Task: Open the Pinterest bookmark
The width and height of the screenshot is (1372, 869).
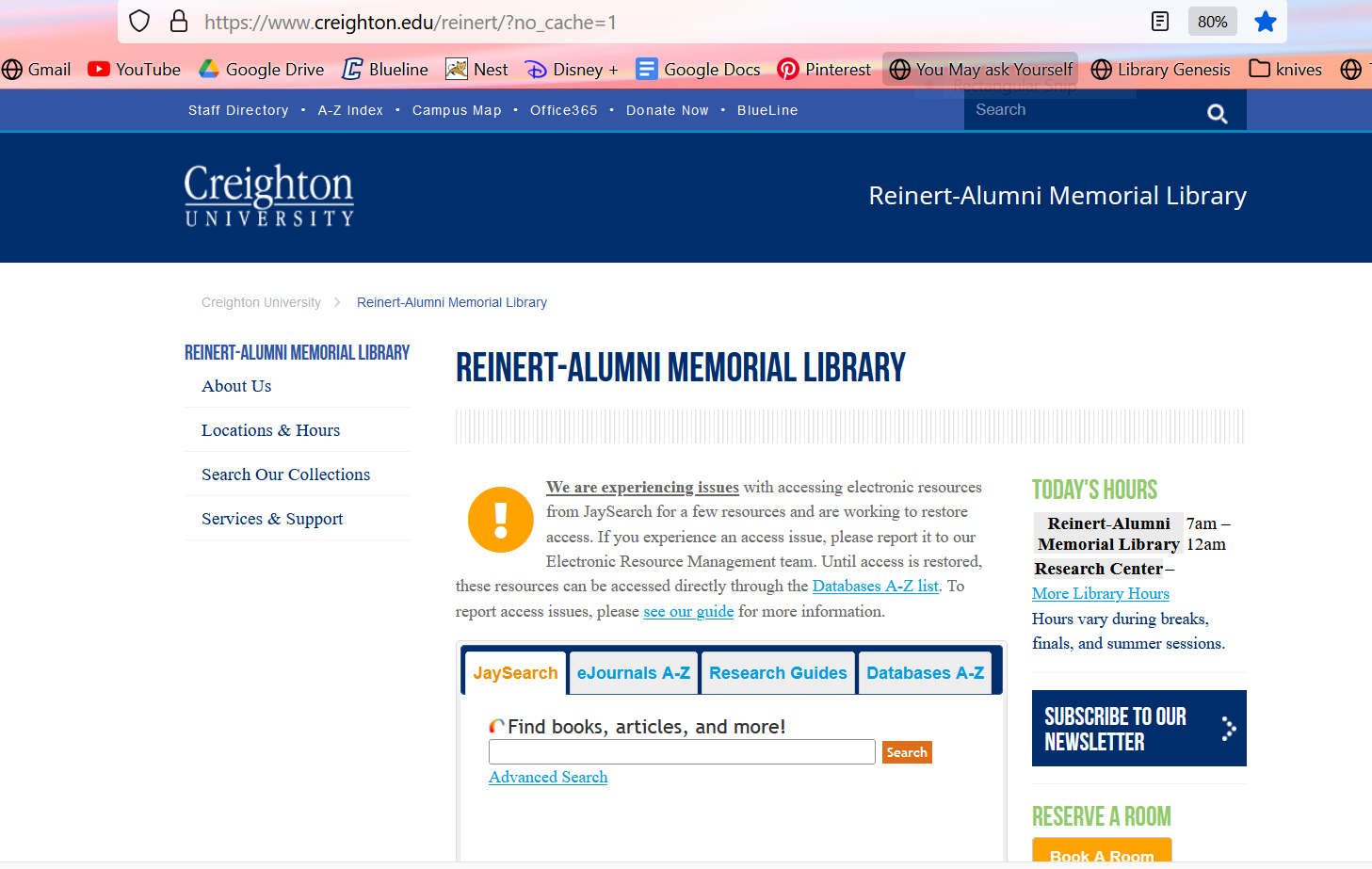Action: coord(824,70)
